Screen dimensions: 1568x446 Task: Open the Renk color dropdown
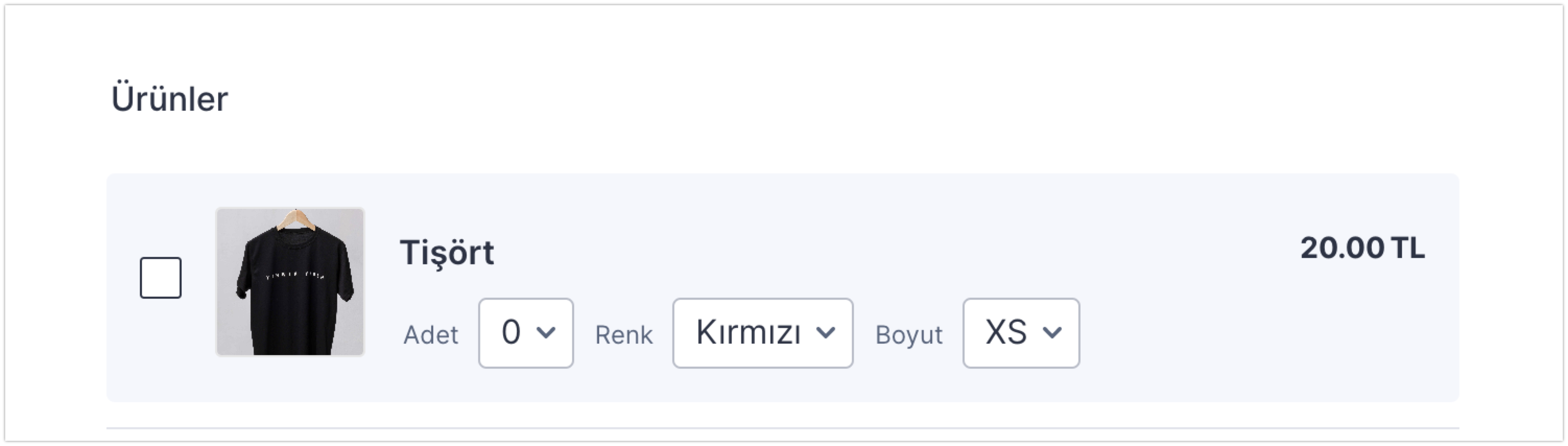[762, 333]
